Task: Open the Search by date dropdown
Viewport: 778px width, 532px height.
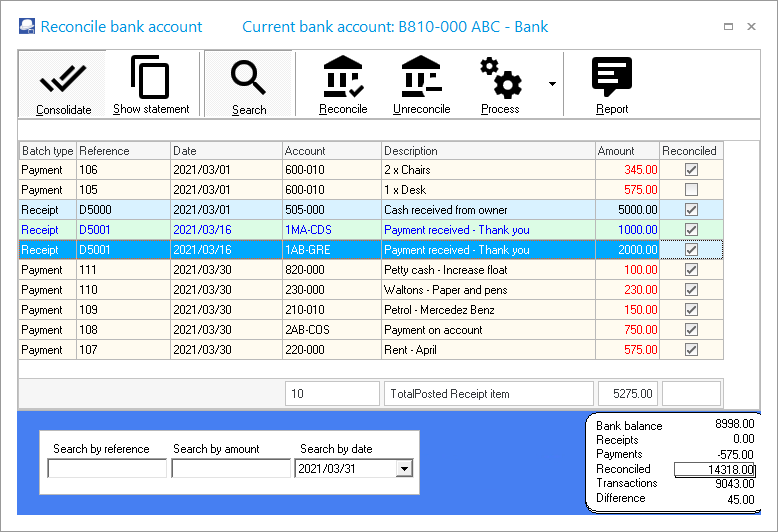Action: 404,468
